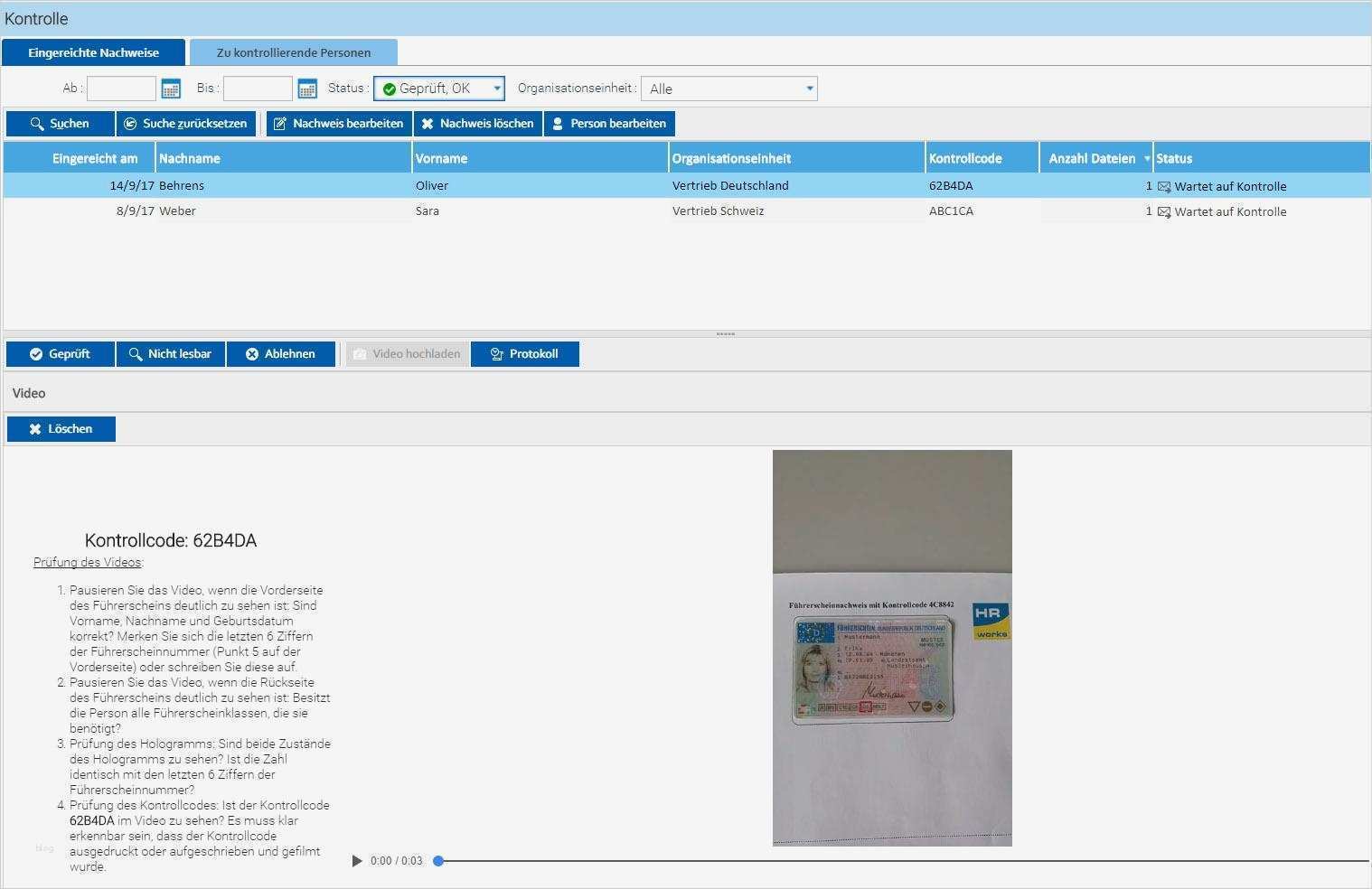Screen dimensions: 1372x889
Task: Click Person bearbeiten button
Action: (609, 124)
